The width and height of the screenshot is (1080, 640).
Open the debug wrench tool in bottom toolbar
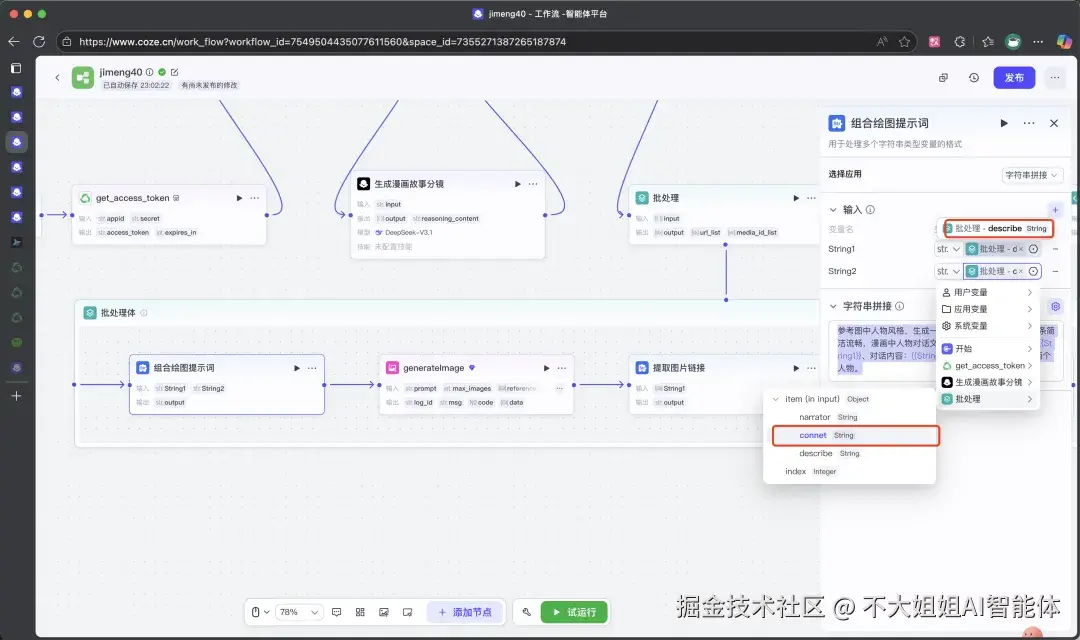526,612
